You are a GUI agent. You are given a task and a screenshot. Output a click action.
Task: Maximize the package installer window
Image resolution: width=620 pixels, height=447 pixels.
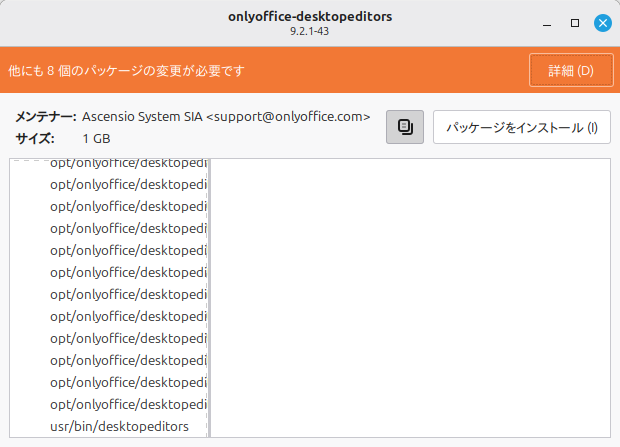point(575,22)
